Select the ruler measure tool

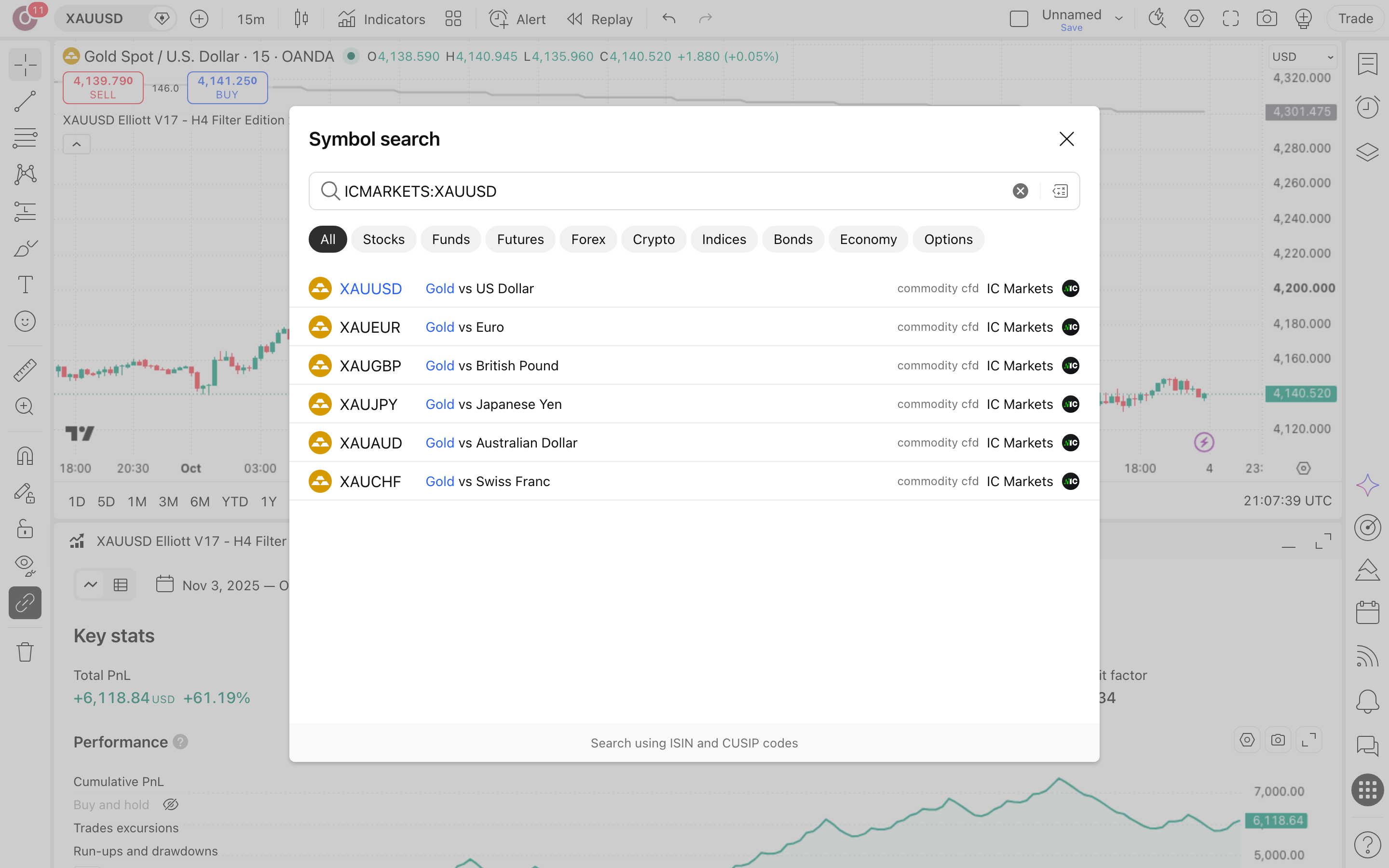coord(25,370)
